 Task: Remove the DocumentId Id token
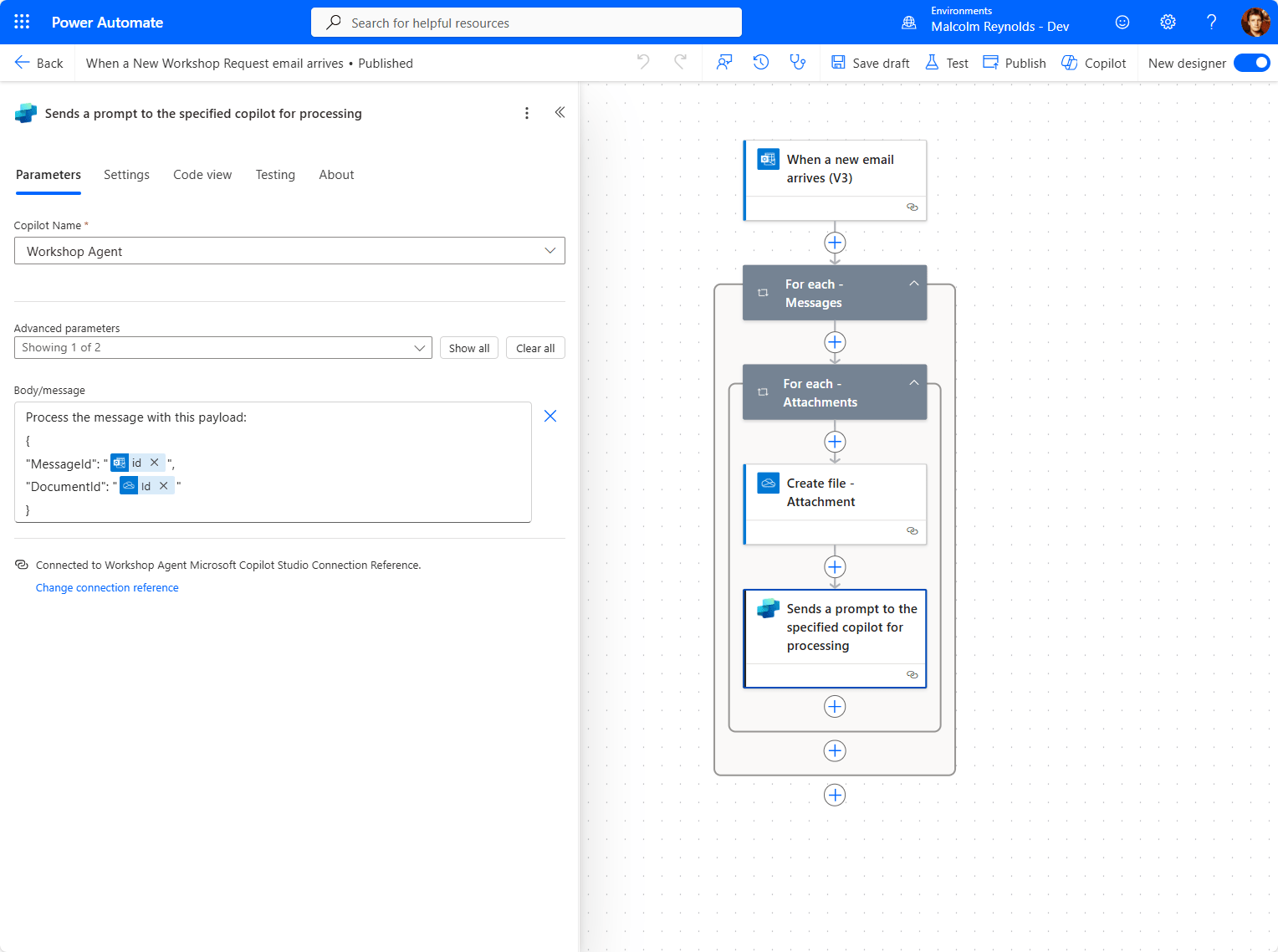[164, 486]
